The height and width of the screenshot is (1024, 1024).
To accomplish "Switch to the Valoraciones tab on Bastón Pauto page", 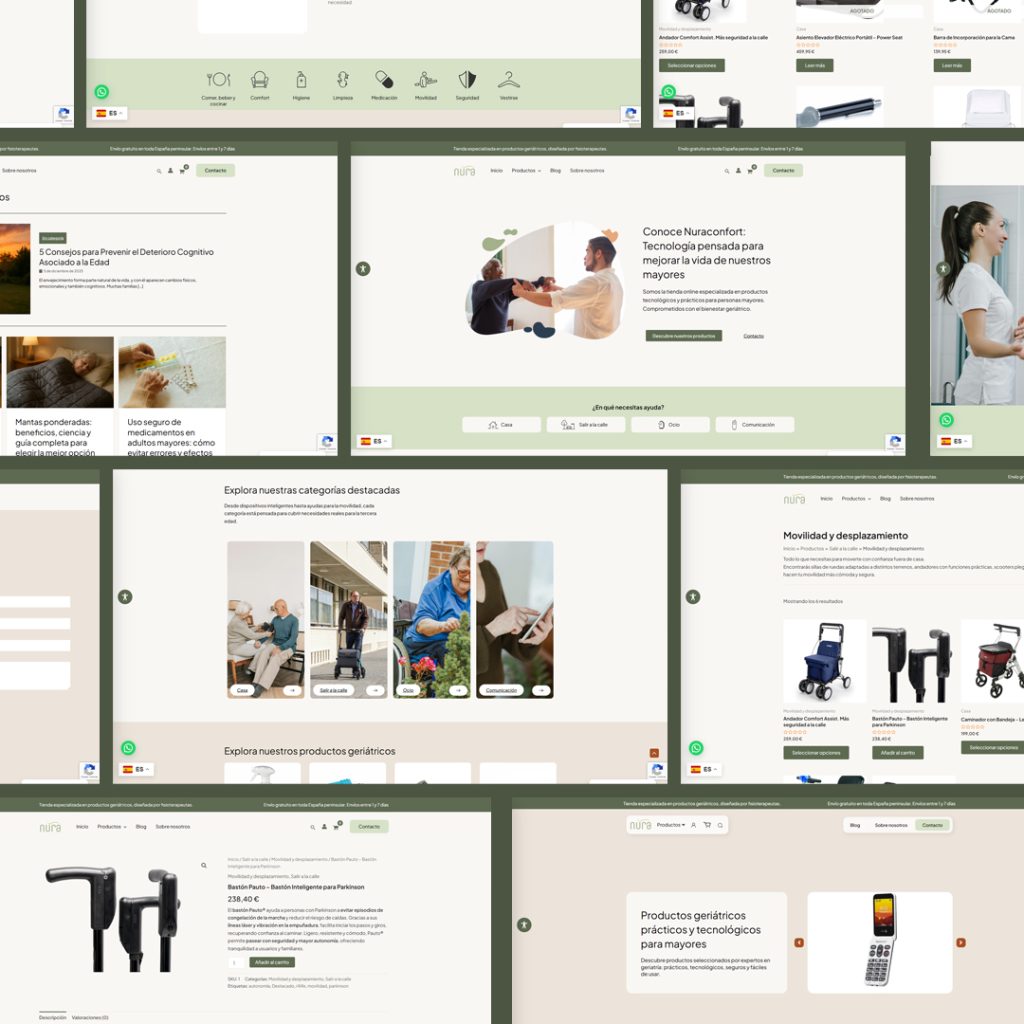I will point(90,1017).
